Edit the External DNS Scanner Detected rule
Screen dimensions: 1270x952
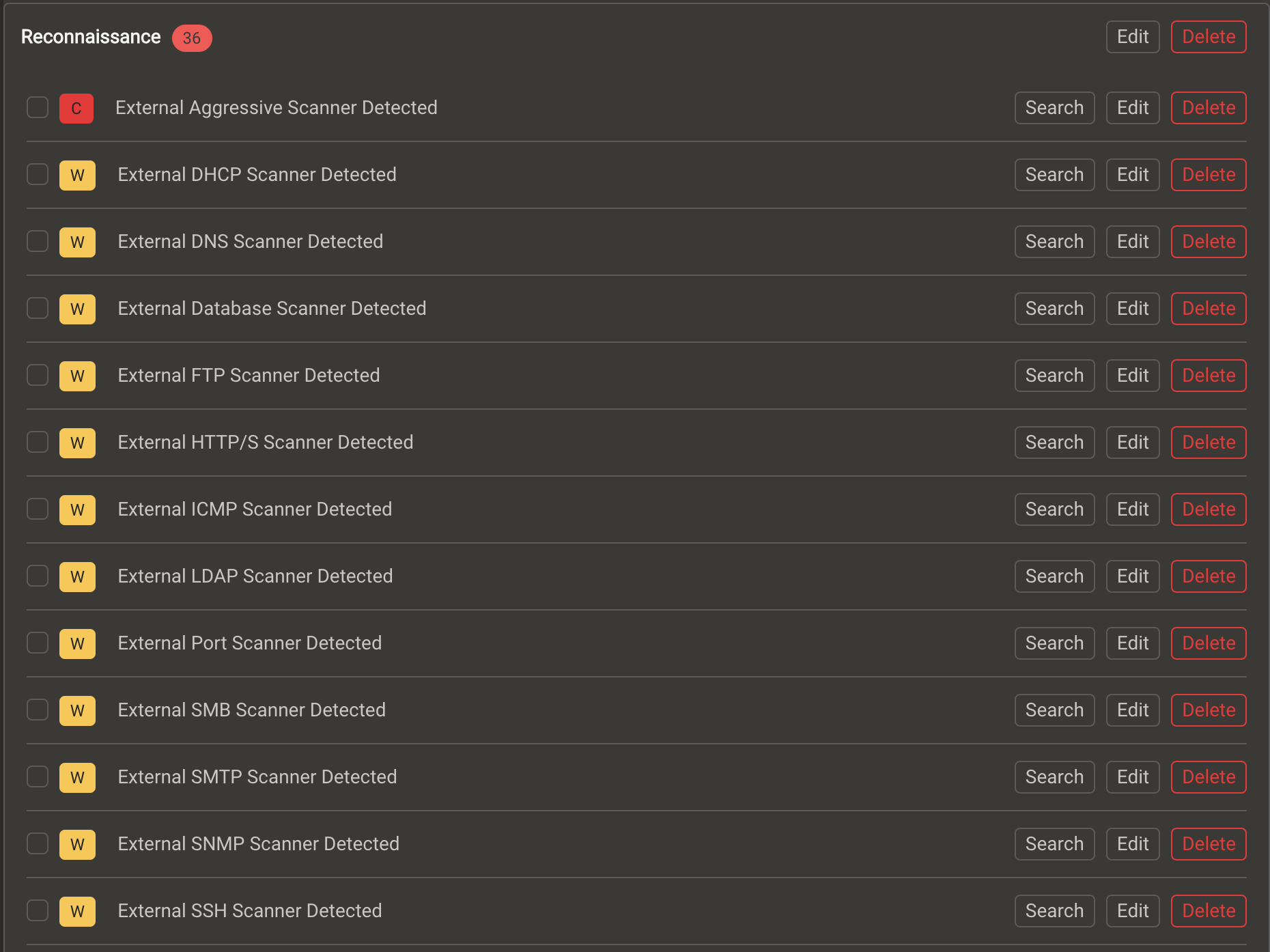[x=1133, y=242]
